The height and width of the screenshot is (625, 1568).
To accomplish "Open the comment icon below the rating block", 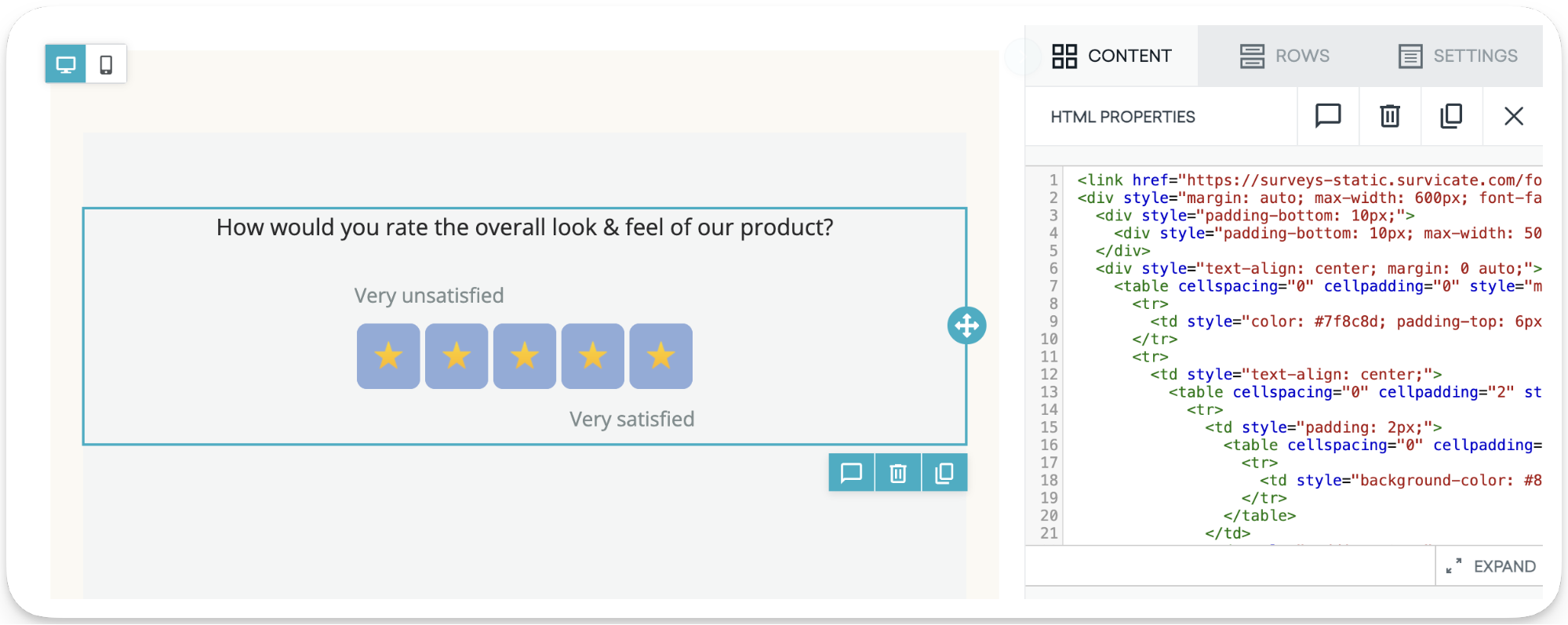I will tap(850, 472).
